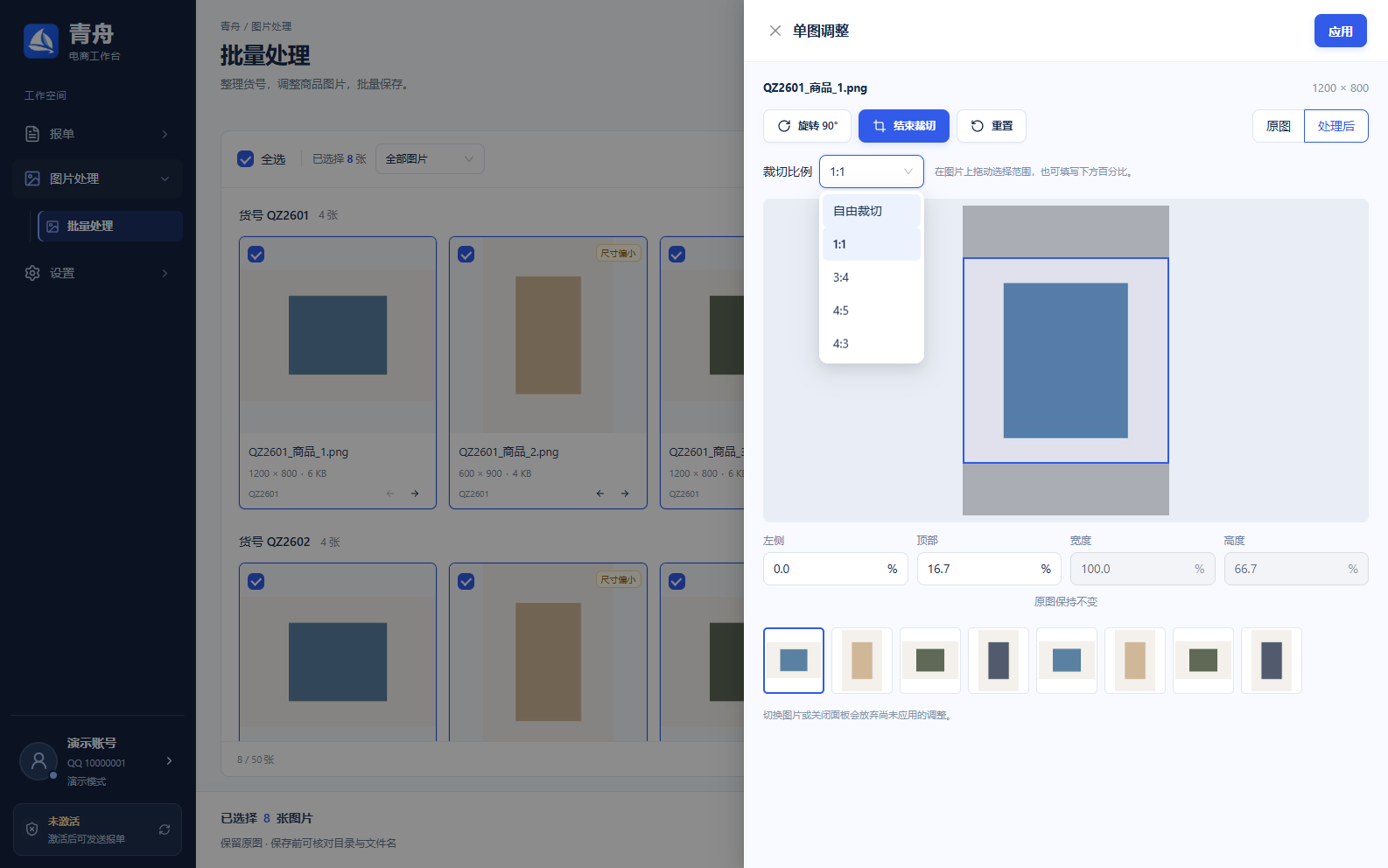Expand the 设置 chevron arrow
The width and height of the screenshot is (1388, 868).
(x=165, y=273)
